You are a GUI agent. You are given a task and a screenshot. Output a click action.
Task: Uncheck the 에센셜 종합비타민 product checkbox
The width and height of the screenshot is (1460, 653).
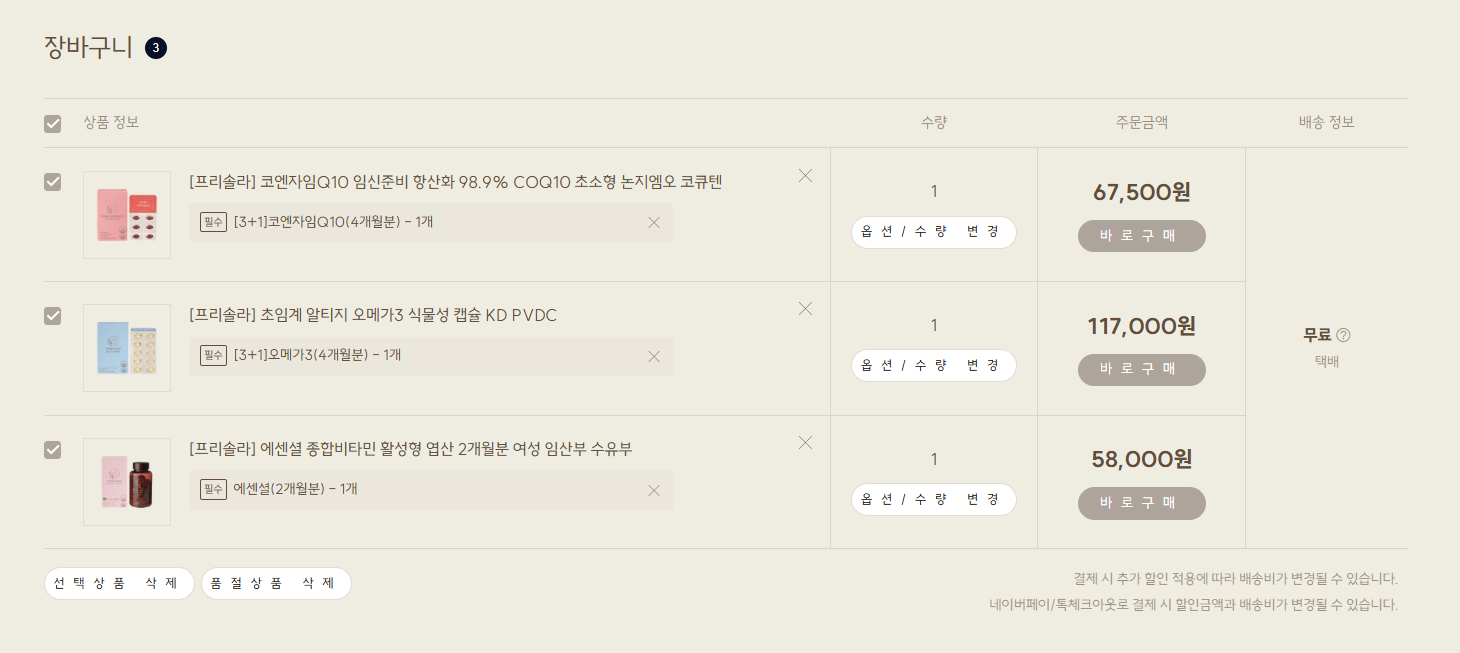pyautogui.click(x=53, y=450)
